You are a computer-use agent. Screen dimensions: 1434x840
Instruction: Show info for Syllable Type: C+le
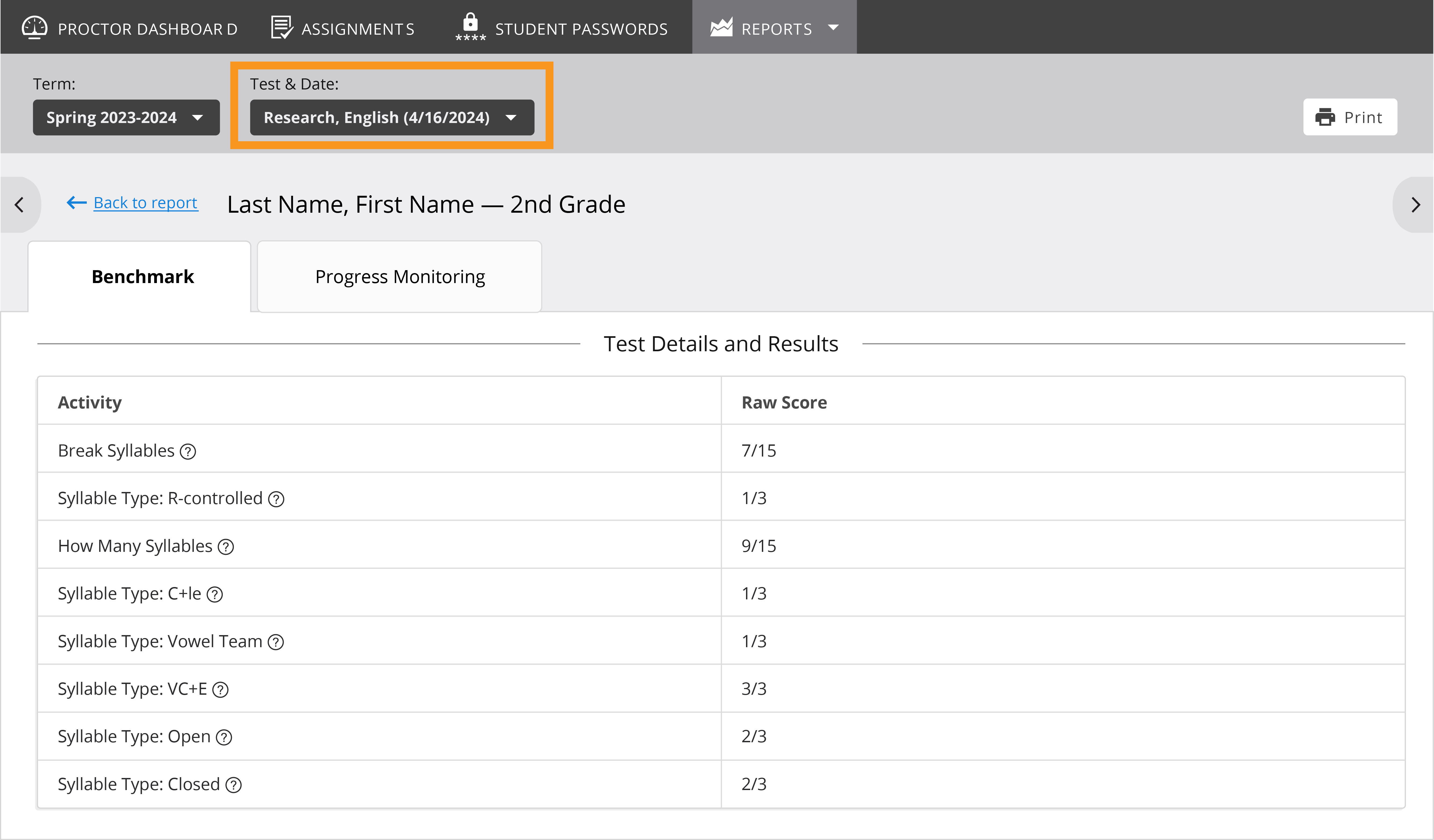coord(215,595)
